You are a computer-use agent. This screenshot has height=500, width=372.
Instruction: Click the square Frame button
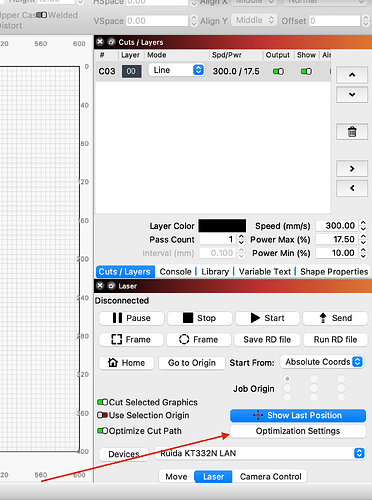point(131,339)
